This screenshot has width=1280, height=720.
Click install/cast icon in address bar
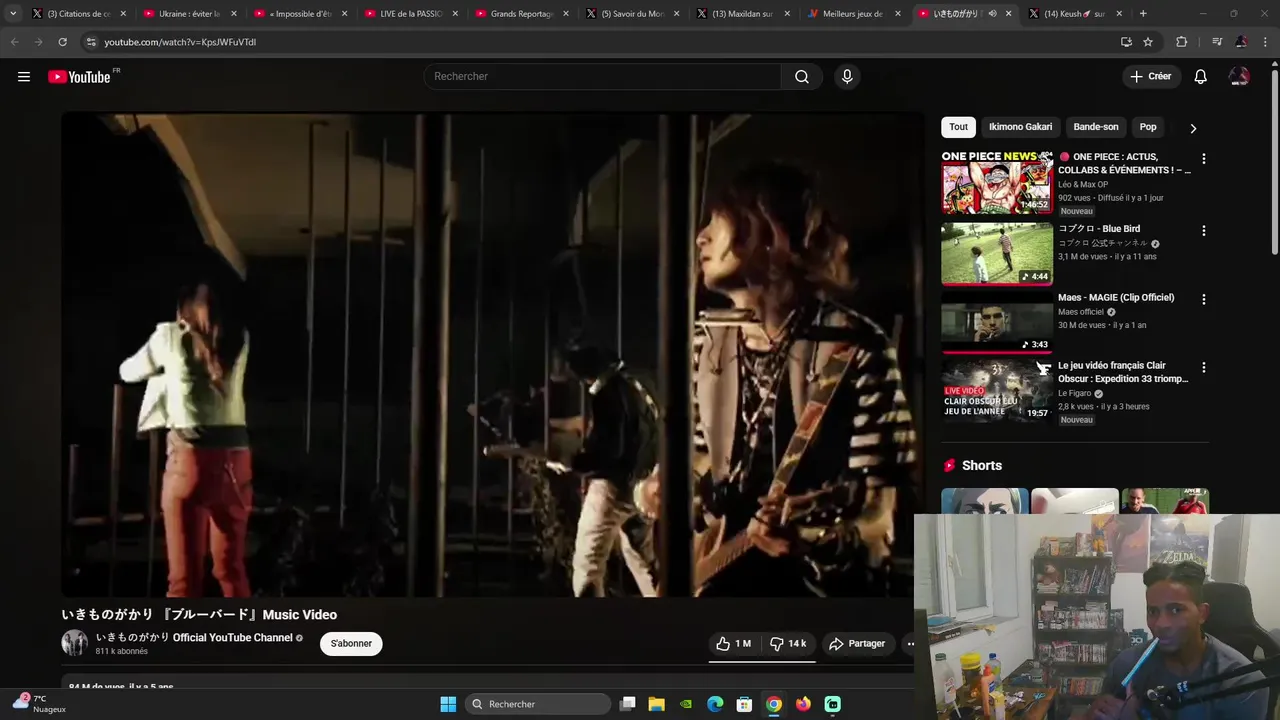click(x=1126, y=42)
